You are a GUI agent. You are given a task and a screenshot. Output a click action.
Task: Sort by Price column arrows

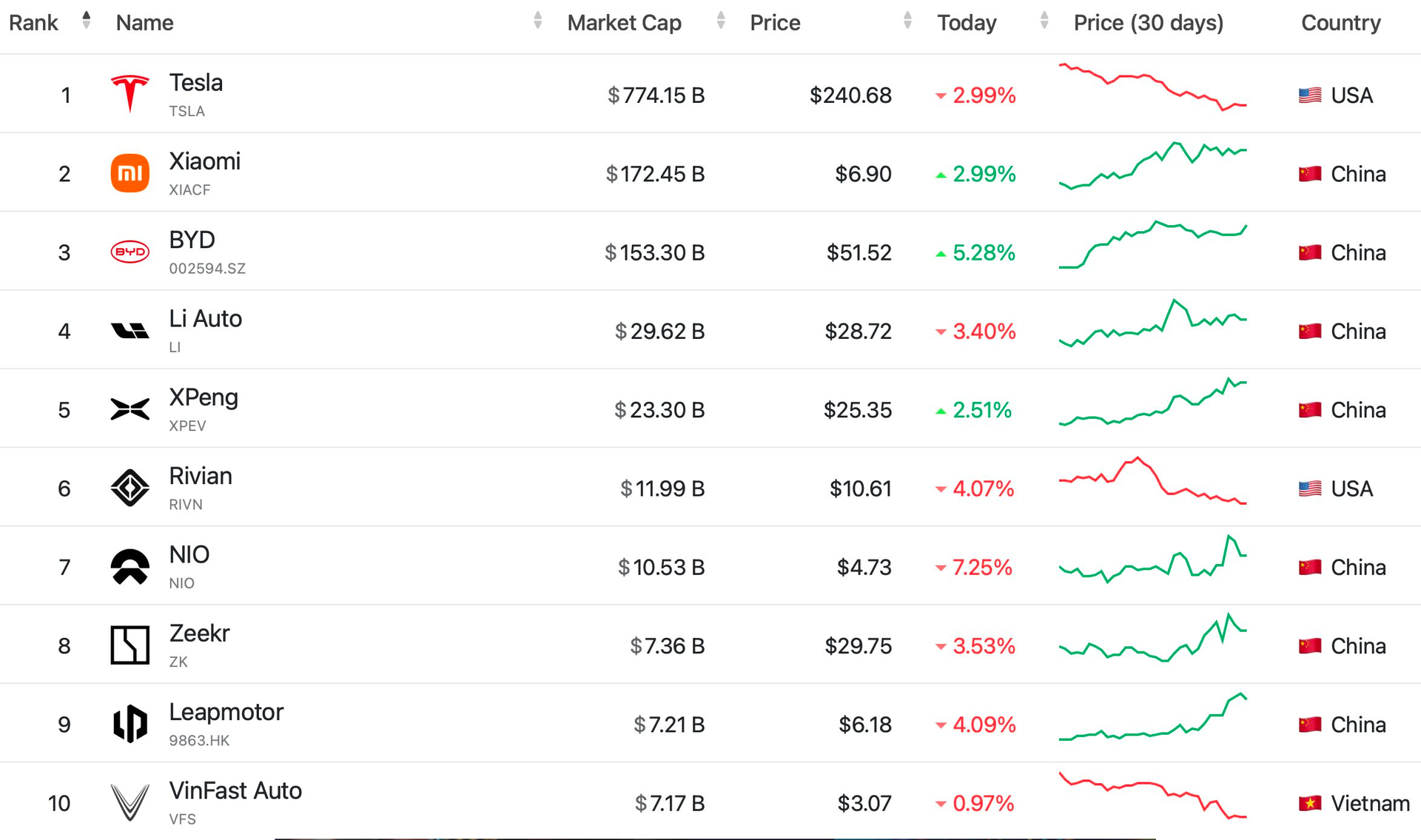point(907,21)
